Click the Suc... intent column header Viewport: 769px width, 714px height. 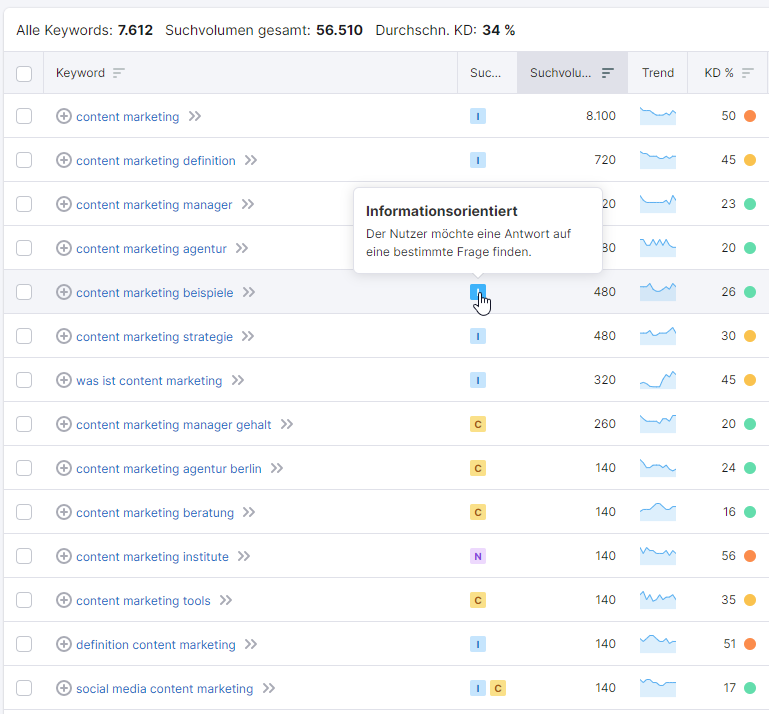point(486,73)
